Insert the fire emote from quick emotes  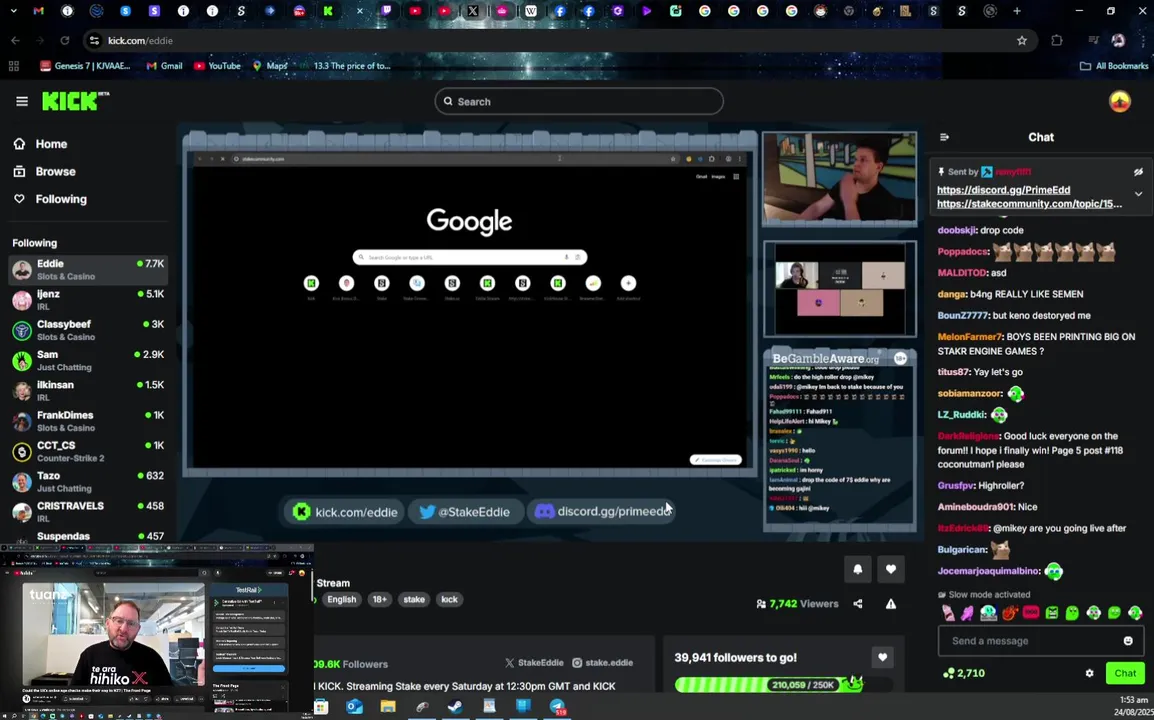[x=1009, y=613]
